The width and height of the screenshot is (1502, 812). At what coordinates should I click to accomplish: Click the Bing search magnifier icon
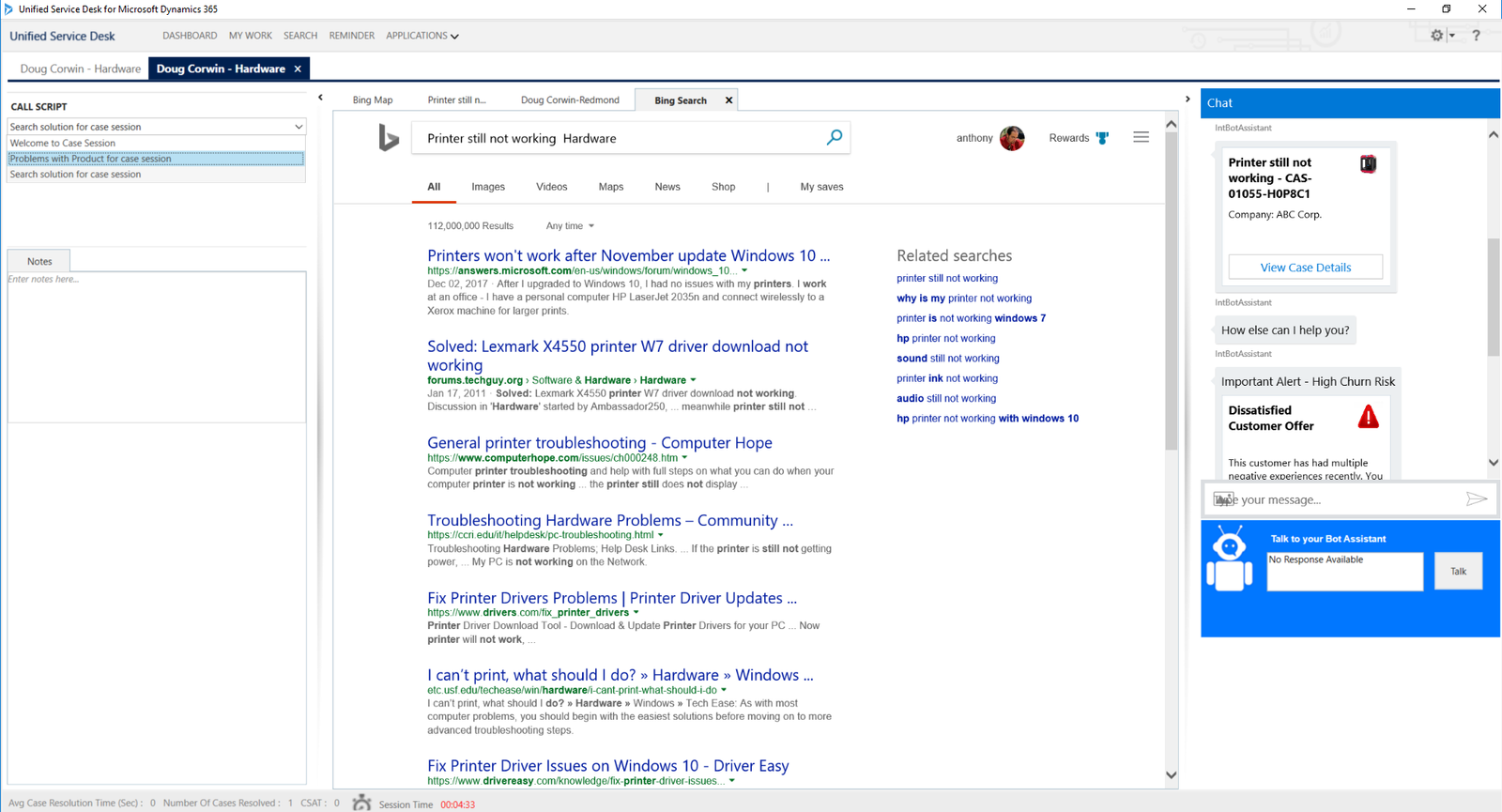pos(834,138)
